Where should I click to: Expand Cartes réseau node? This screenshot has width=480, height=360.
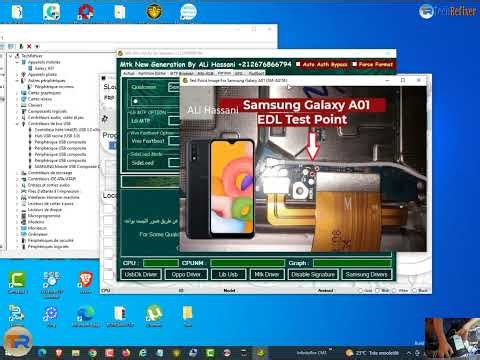(x=17, y=99)
